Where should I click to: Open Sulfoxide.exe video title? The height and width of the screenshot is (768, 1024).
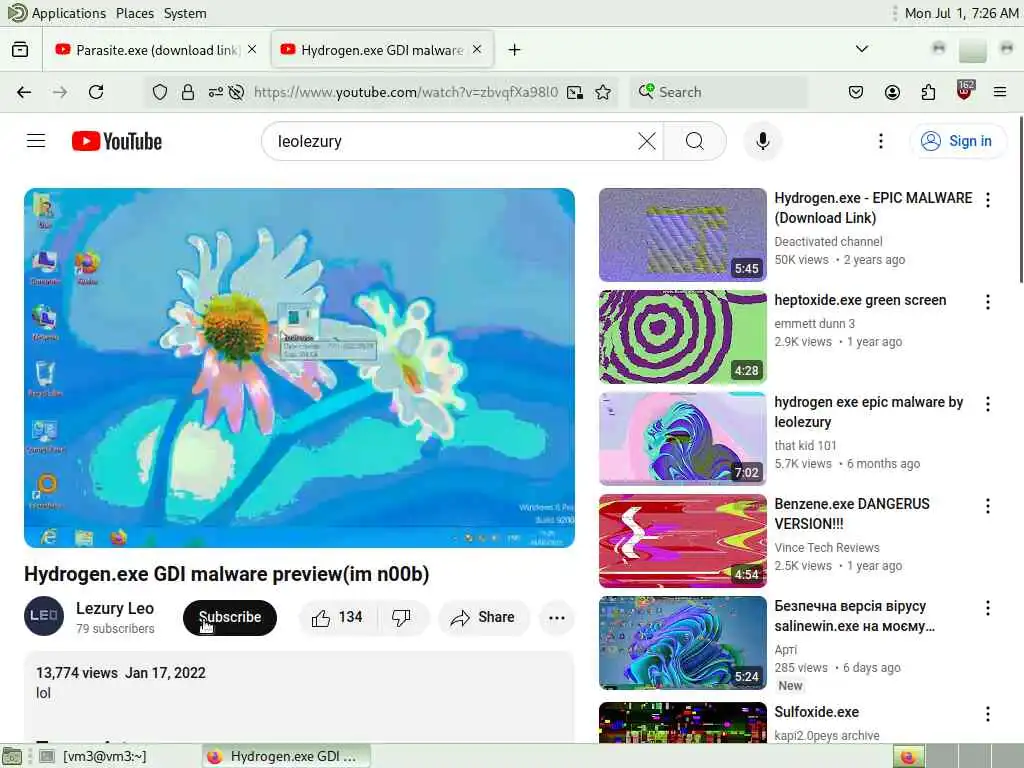click(x=816, y=712)
